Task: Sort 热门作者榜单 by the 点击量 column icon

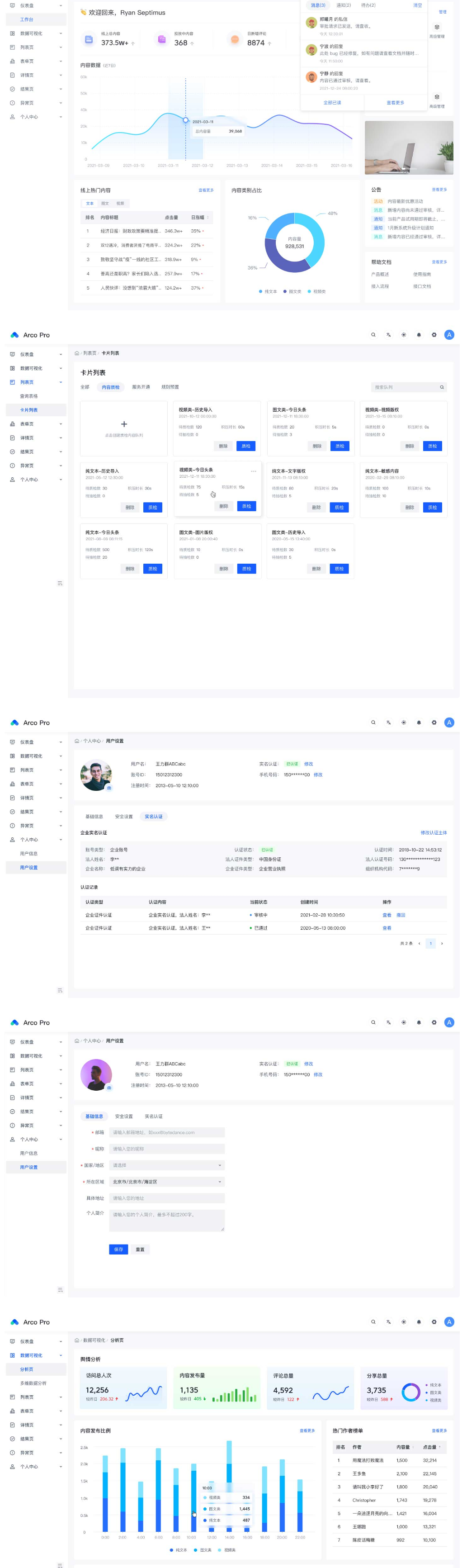Action: (x=439, y=1447)
